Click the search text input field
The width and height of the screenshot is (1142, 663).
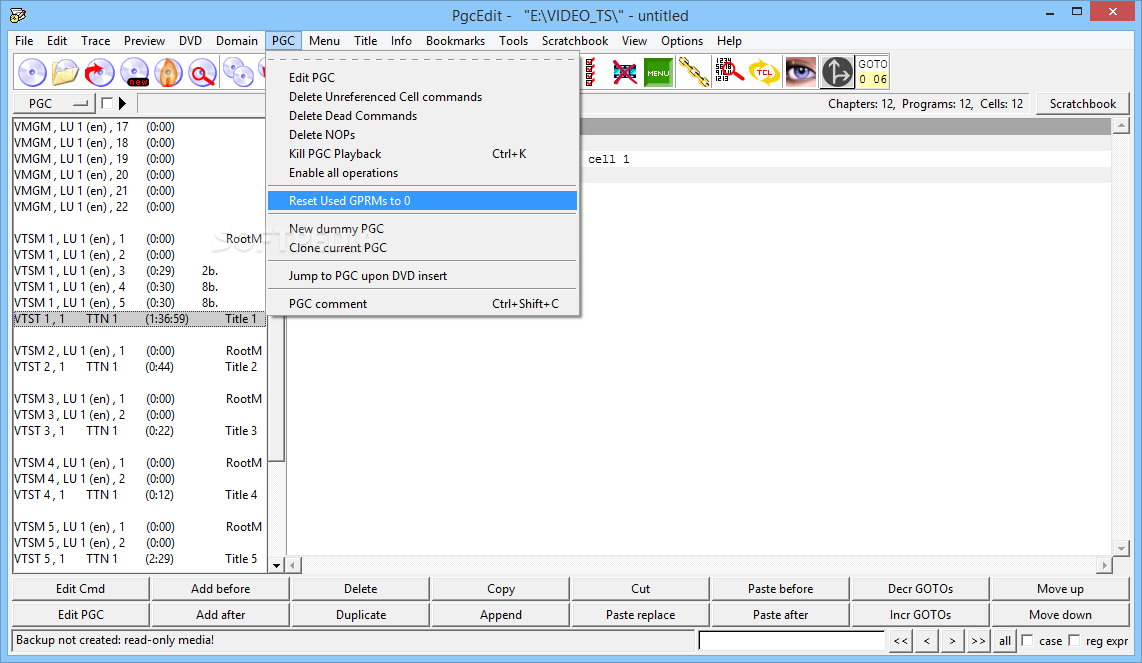(x=792, y=640)
